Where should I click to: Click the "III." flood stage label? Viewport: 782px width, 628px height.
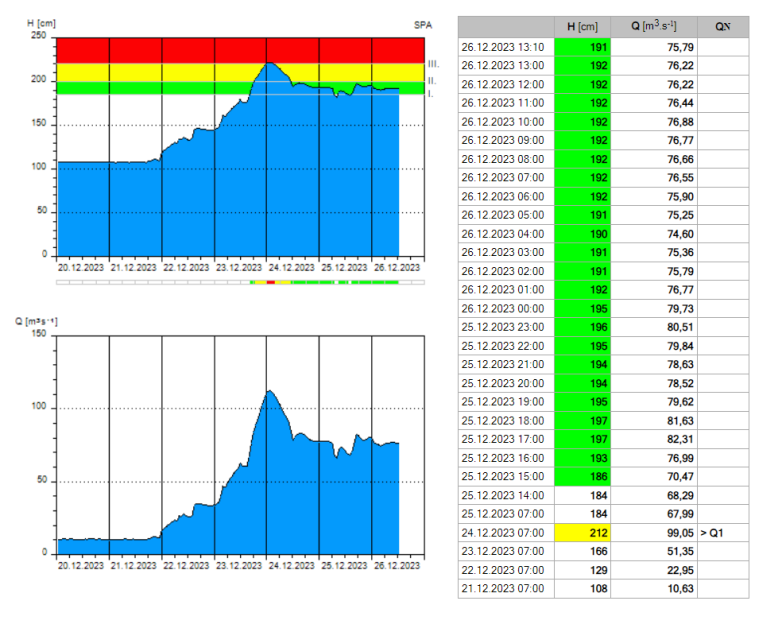(433, 63)
